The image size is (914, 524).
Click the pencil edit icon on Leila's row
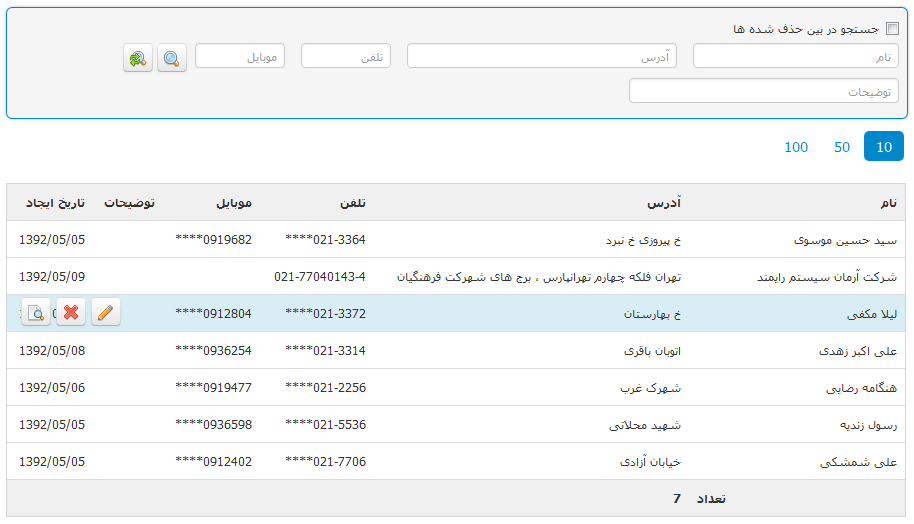coord(106,313)
